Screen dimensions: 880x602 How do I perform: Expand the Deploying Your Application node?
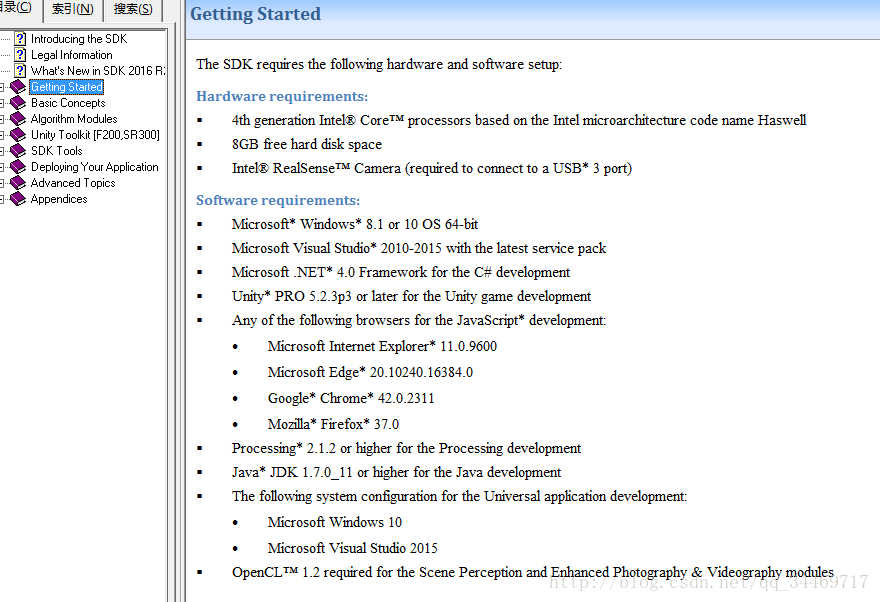click(x=2, y=167)
